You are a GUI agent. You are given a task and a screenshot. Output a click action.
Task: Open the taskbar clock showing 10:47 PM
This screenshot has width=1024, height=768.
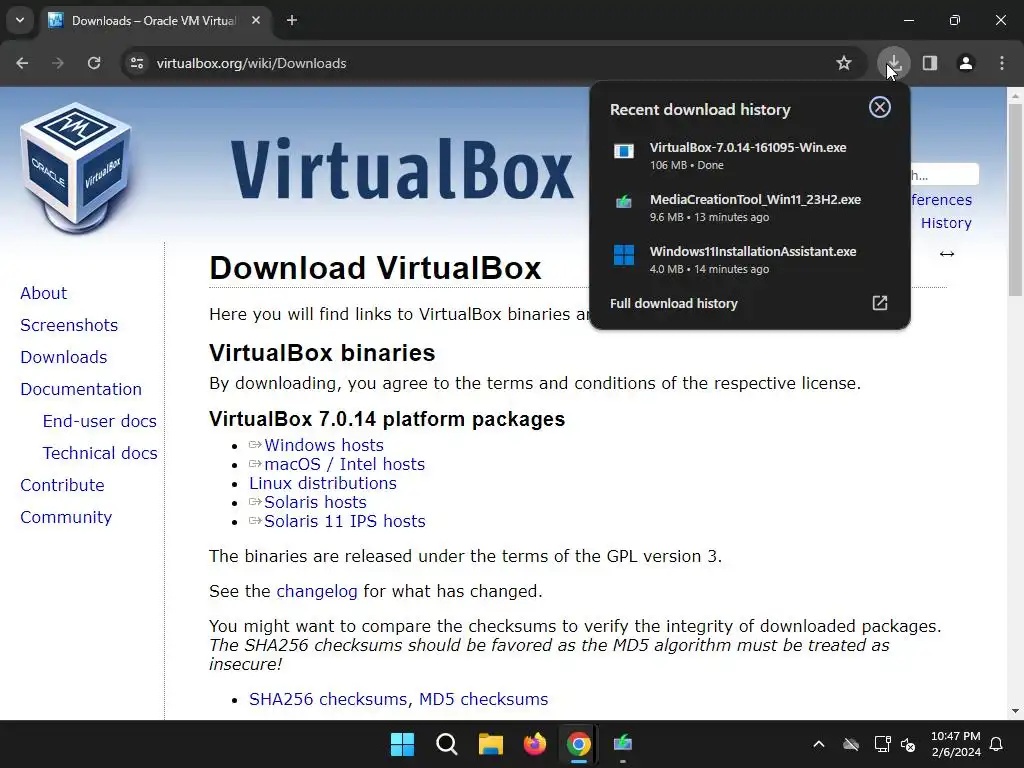955,744
